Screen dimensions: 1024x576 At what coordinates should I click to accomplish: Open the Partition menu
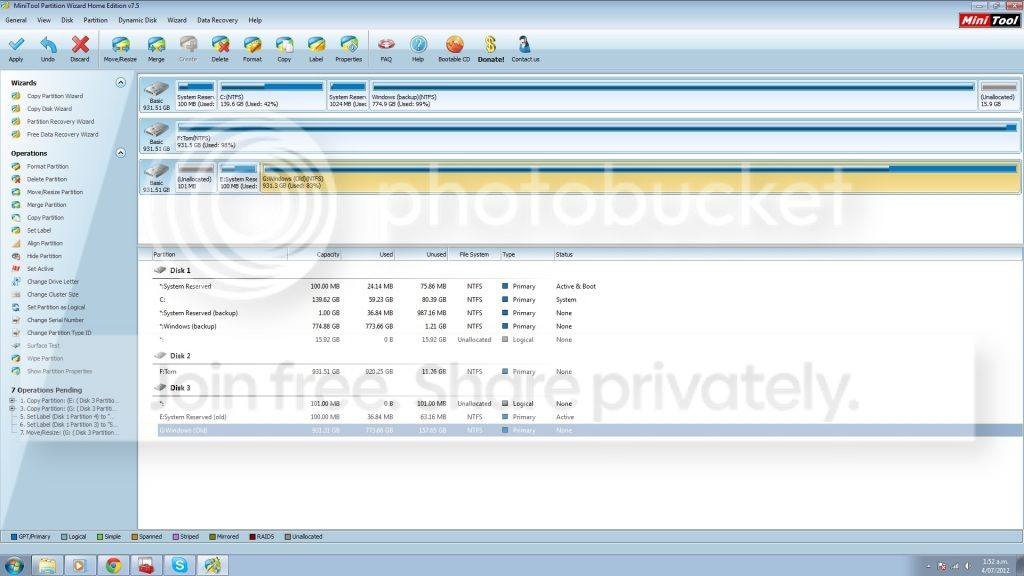(x=95, y=20)
